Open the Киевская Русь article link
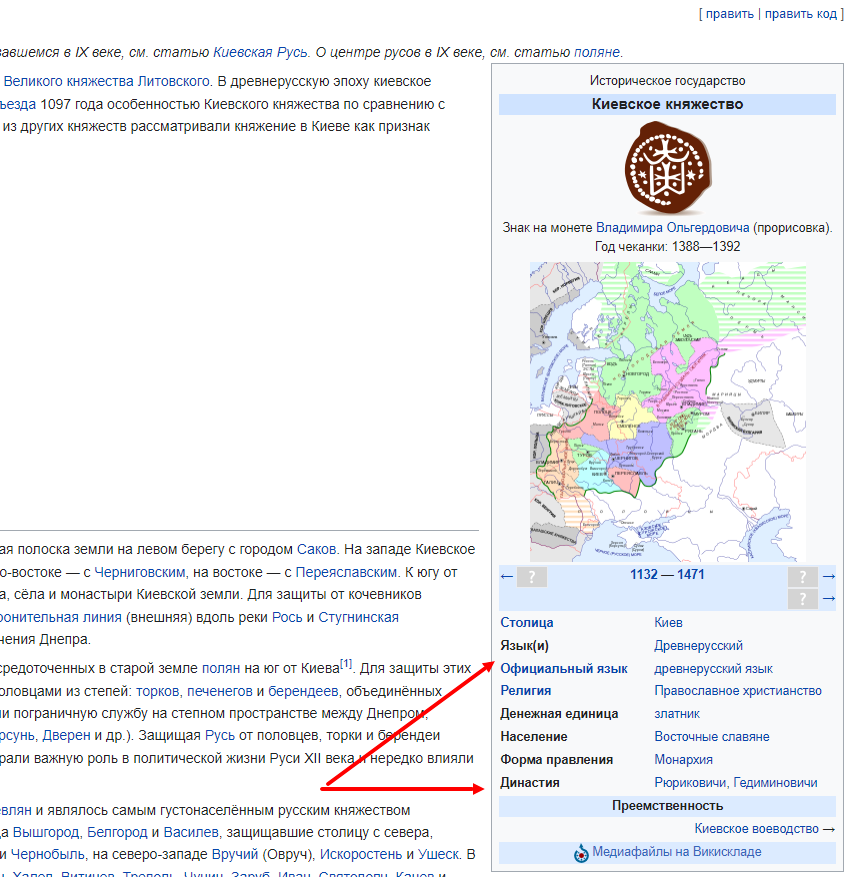The width and height of the screenshot is (860, 877). click(x=260, y=52)
